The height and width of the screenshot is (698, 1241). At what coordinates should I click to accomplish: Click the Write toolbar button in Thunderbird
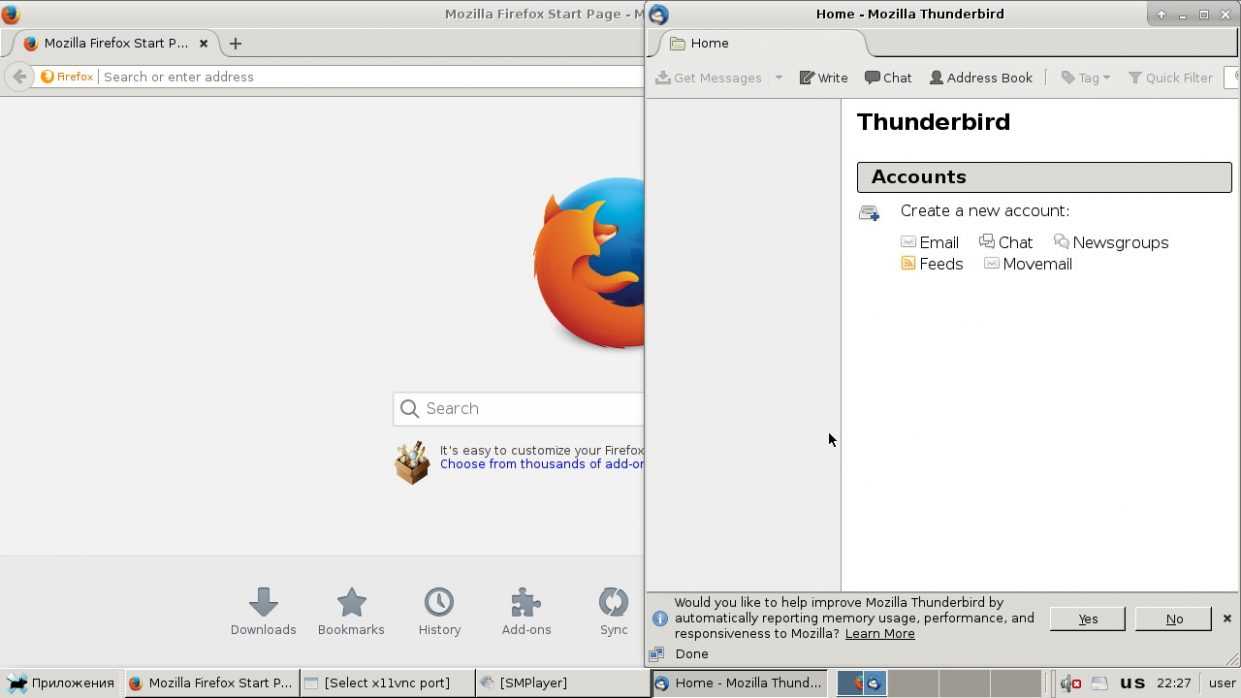(823, 78)
